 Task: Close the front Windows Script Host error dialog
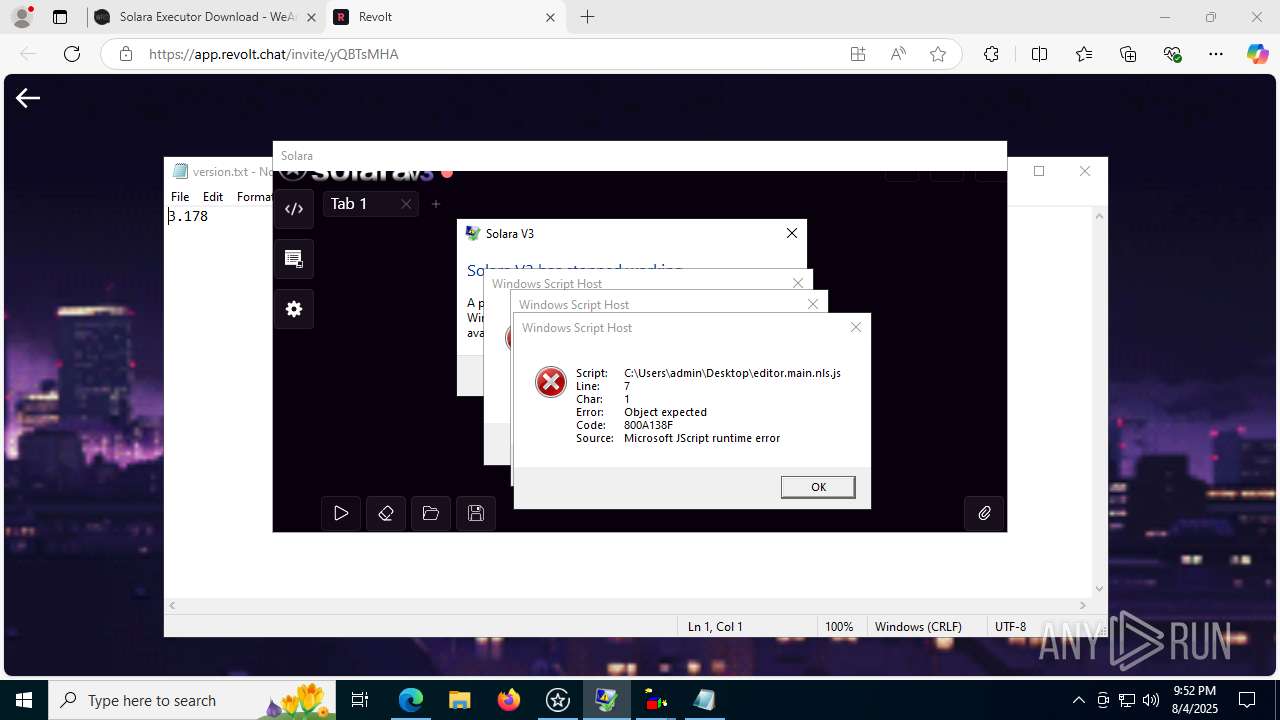(856, 327)
